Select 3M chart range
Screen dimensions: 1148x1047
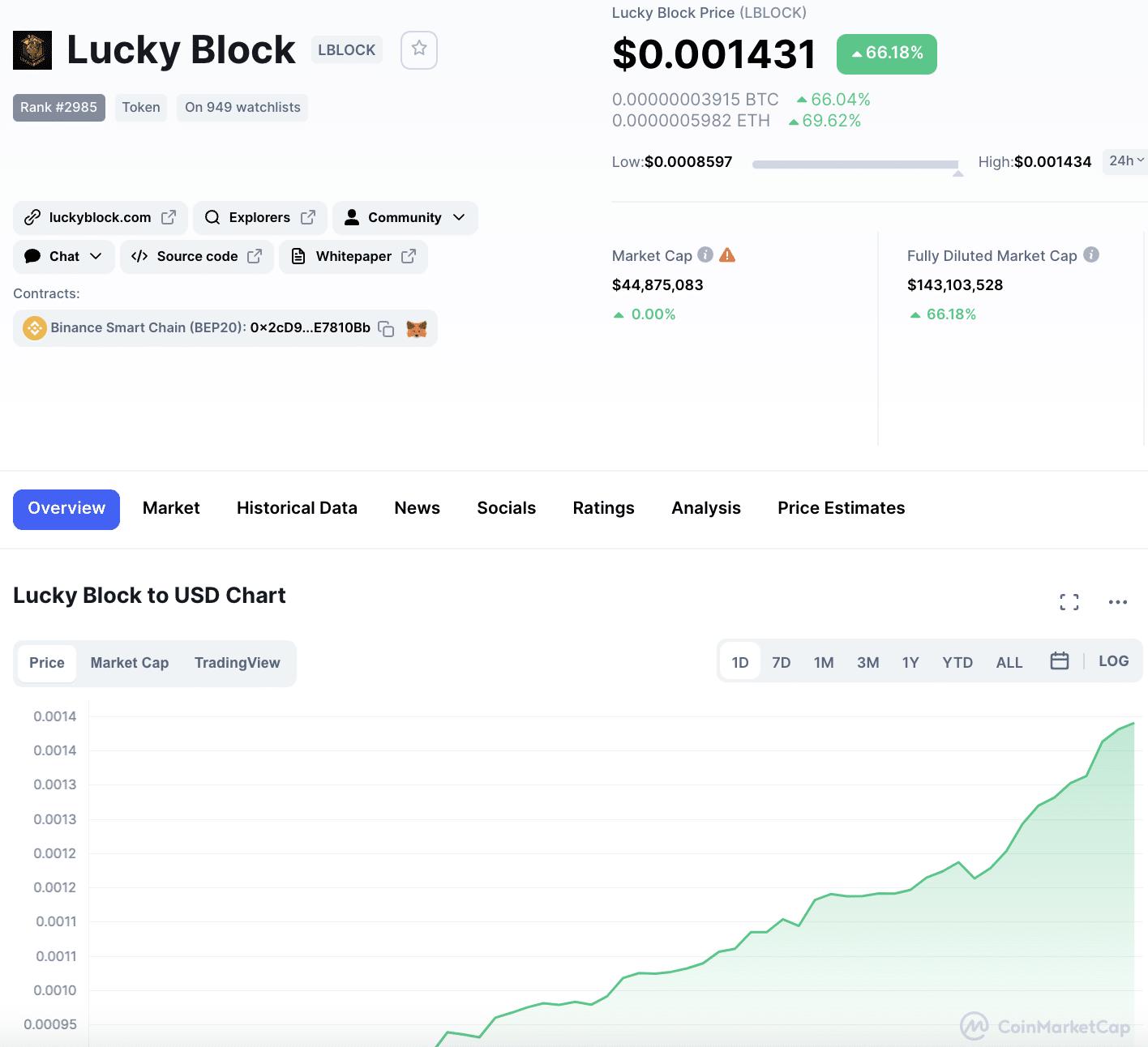pyautogui.click(x=868, y=662)
